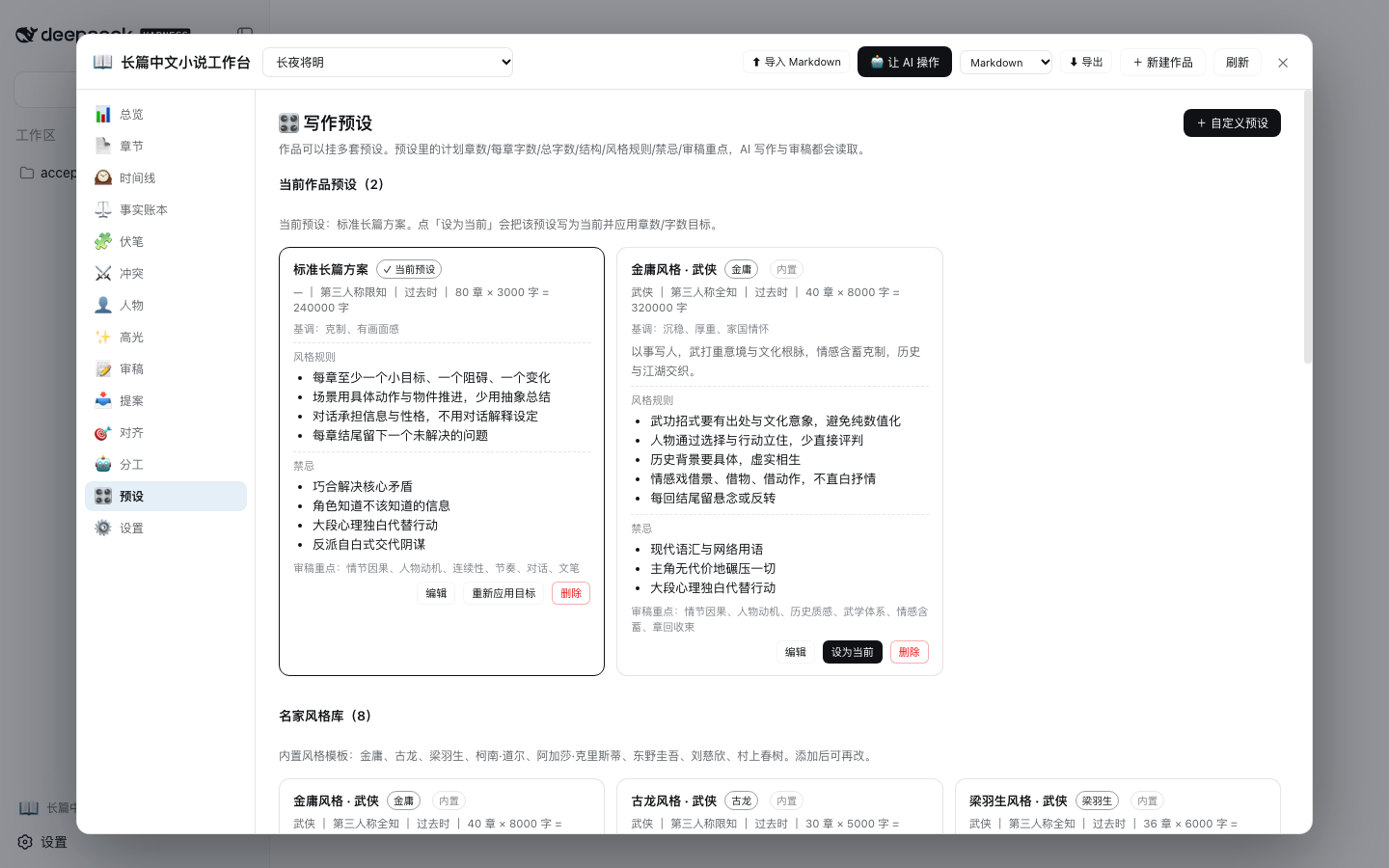1389x868 pixels.
Task: Select 章节 in the sidebar menu
Action: tap(166, 146)
